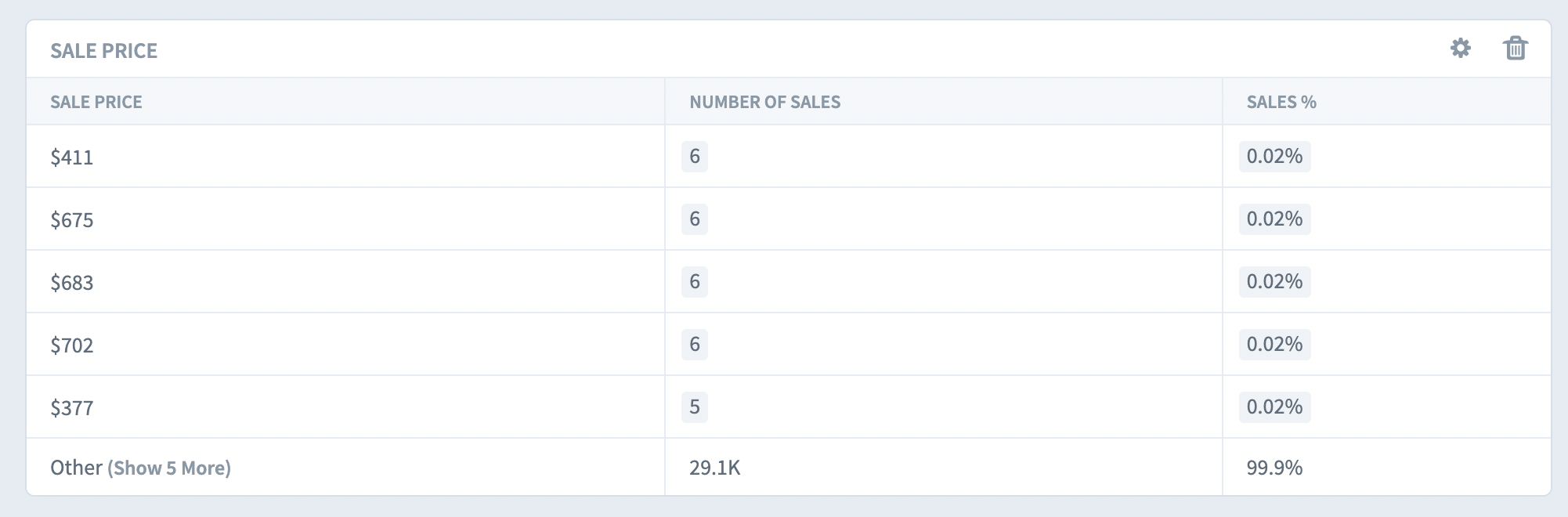1568x517 pixels.
Task: Open the Sale Price widget settings gear
Action: point(1461,49)
